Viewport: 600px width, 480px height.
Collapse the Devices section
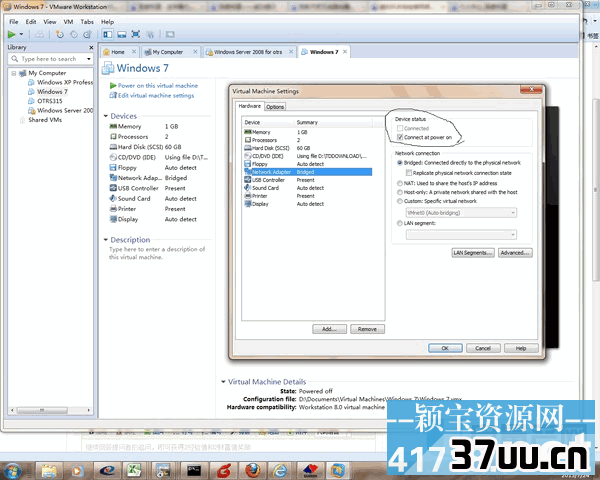[106, 116]
